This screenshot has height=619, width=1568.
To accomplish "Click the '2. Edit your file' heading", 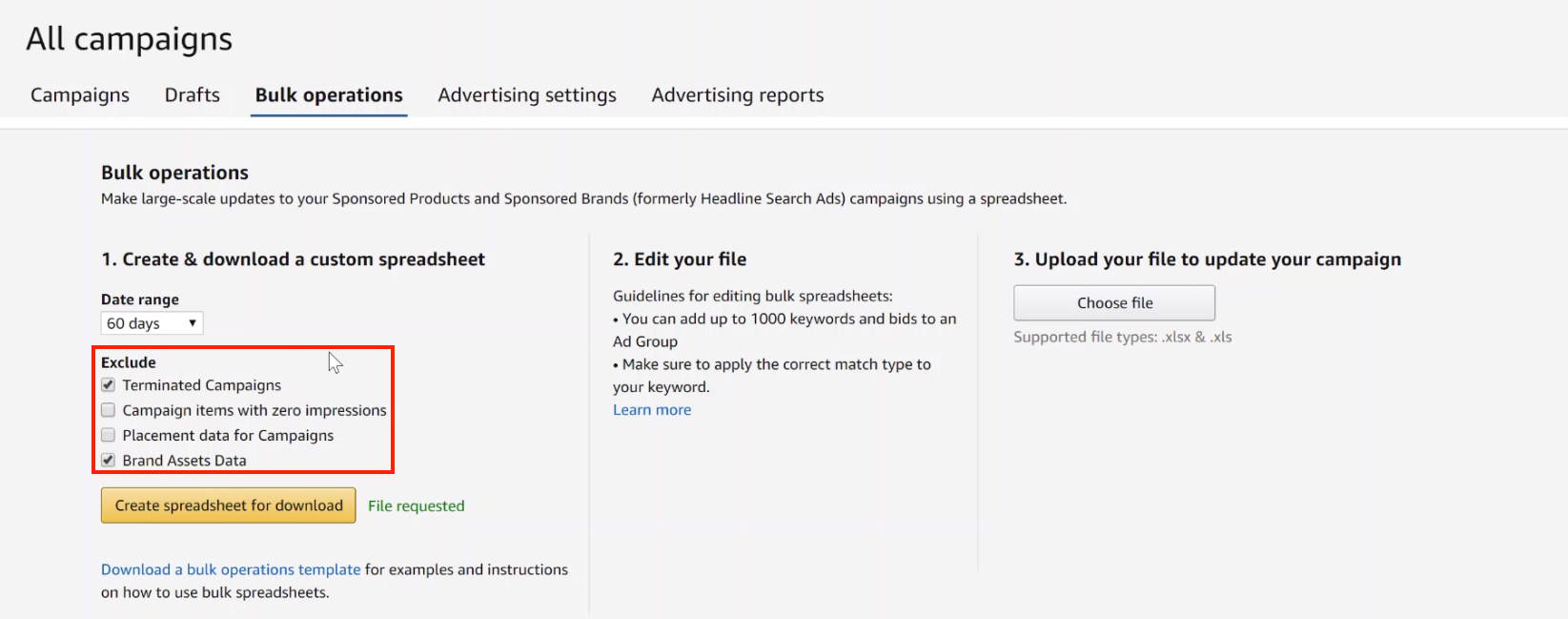I will click(680, 259).
